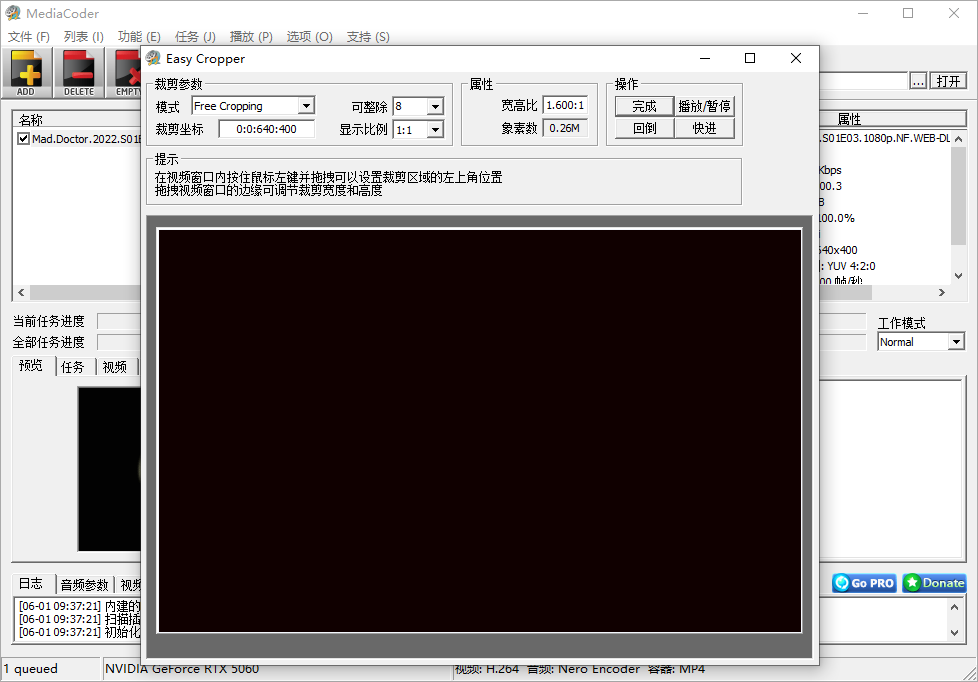Screen dimensions: 978x682
Task: Click the Go PRO button
Action: pyautogui.click(x=864, y=583)
